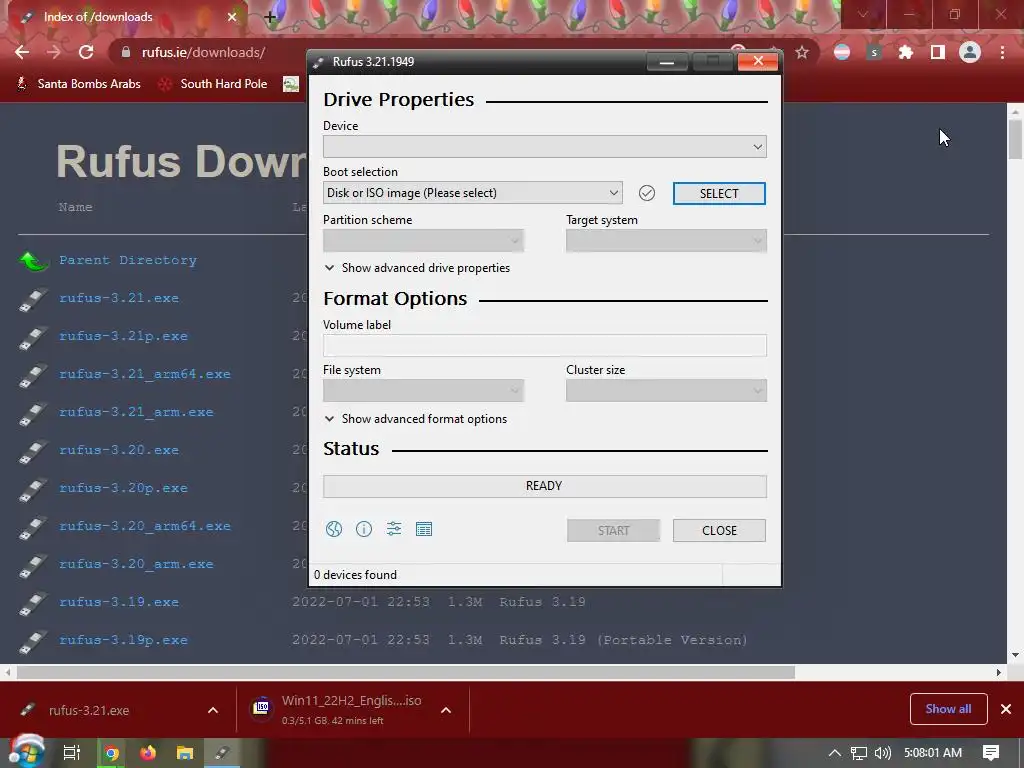Reload the Chrome page
The width and height of the screenshot is (1024, 768).
coord(86,52)
